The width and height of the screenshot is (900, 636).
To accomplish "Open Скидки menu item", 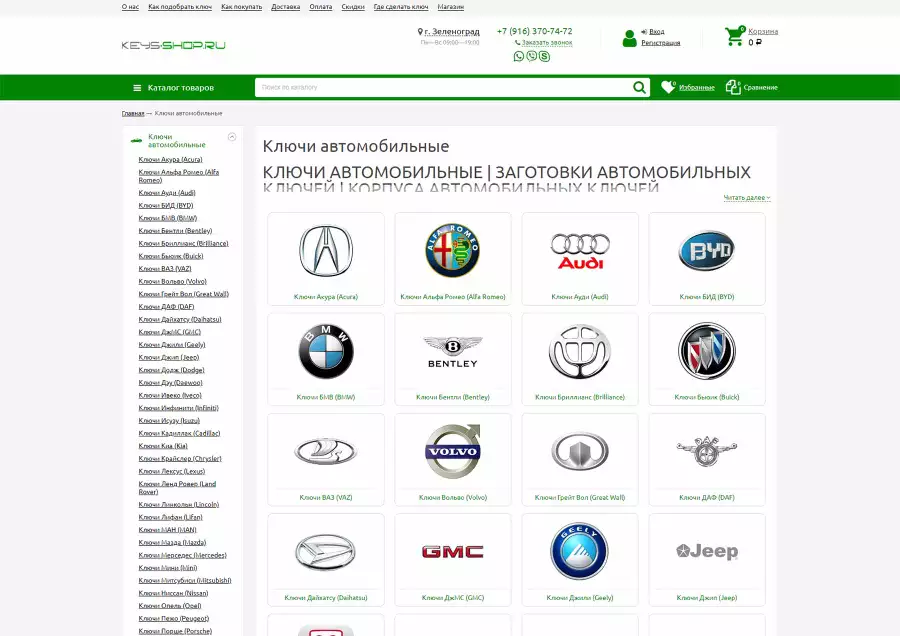I will click(353, 7).
